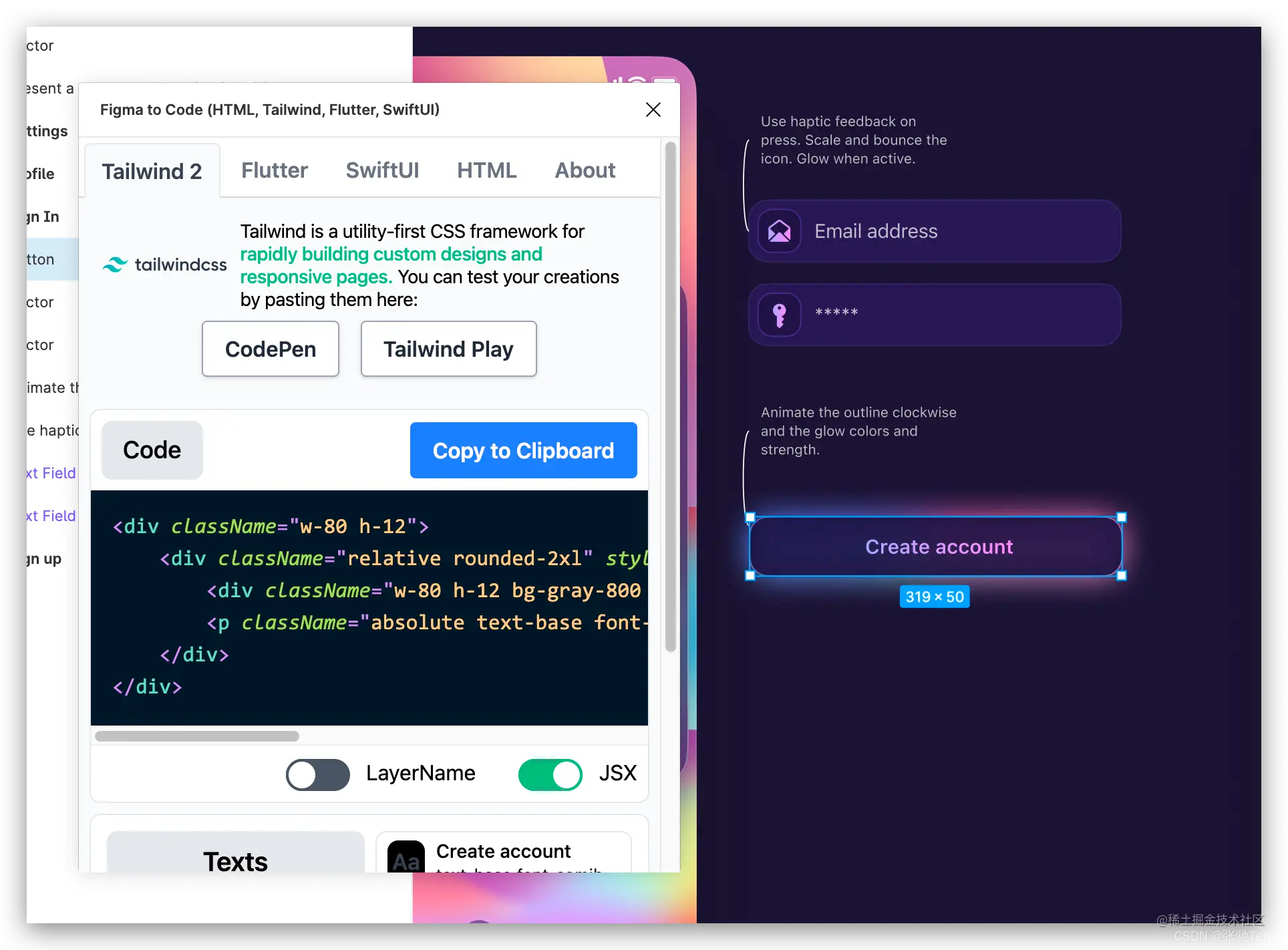The image size is (1288, 950).
Task: Click the password key icon
Action: click(x=779, y=315)
